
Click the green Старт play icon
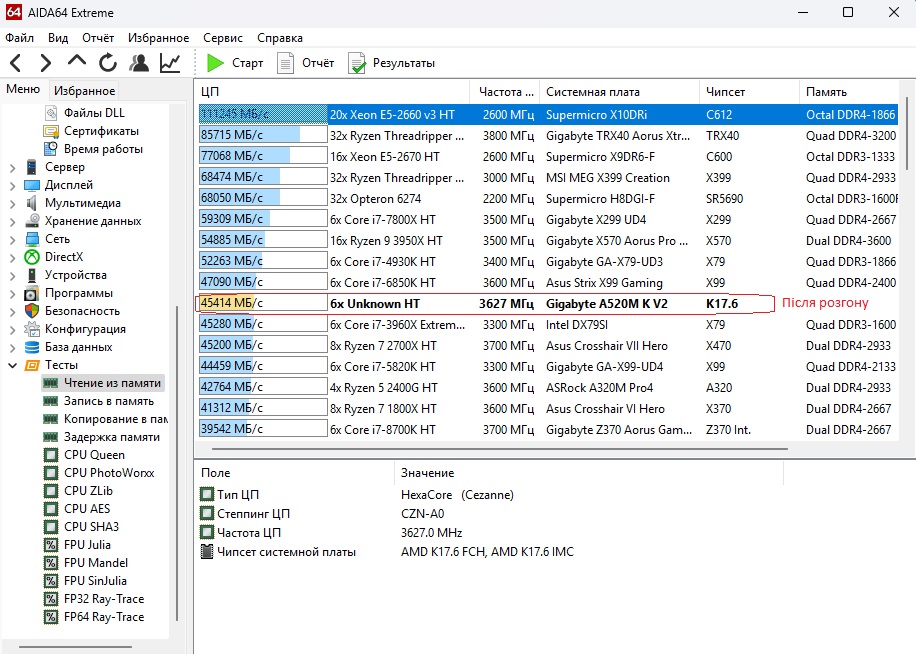pos(215,62)
